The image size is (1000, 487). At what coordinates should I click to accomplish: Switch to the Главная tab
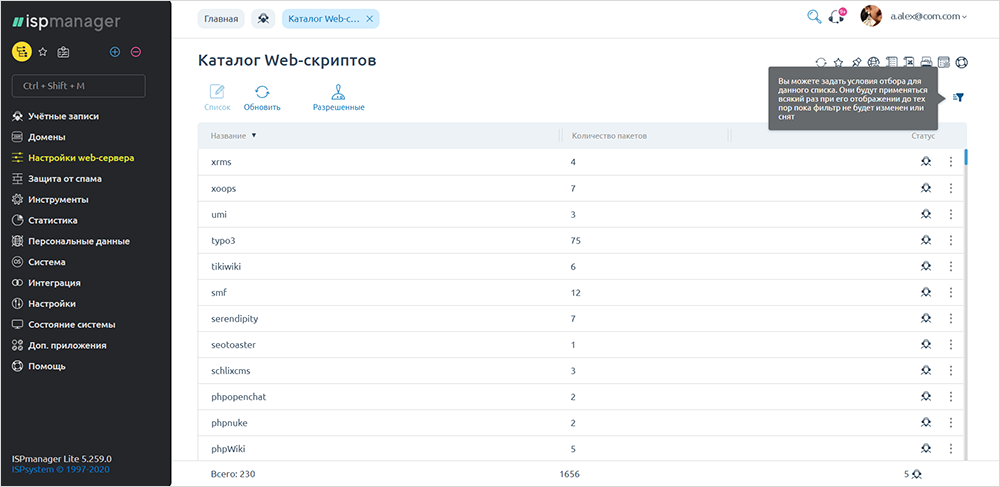[221, 19]
